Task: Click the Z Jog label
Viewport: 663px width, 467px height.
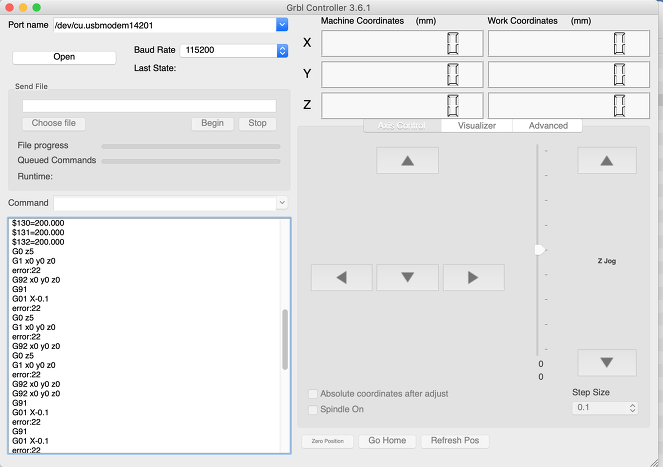Action: (607, 261)
